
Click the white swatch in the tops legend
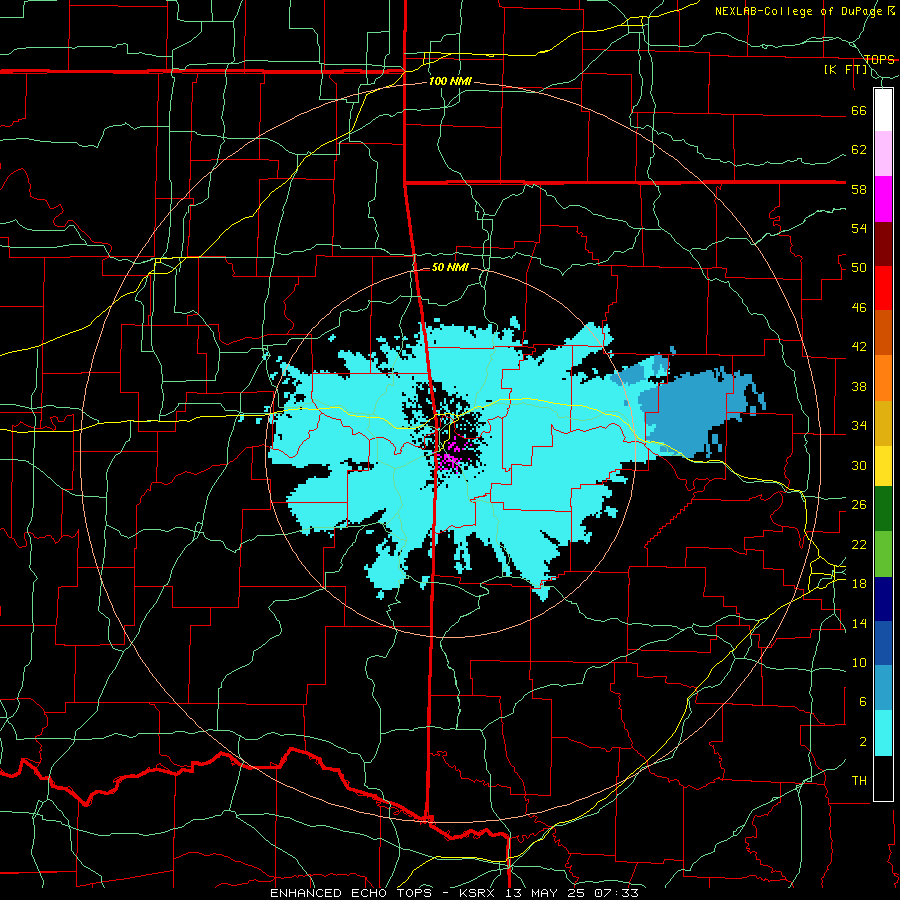click(x=883, y=110)
